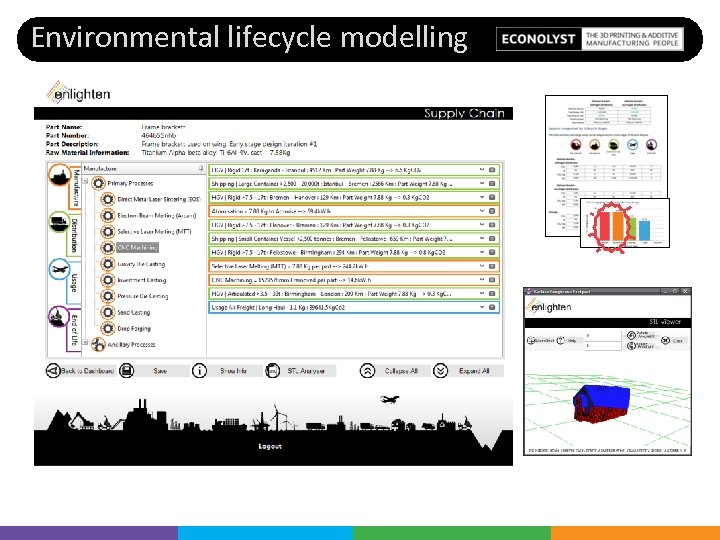Expand the Shipping Large Container row chevron
720x540 pixels.
(482, 184)
